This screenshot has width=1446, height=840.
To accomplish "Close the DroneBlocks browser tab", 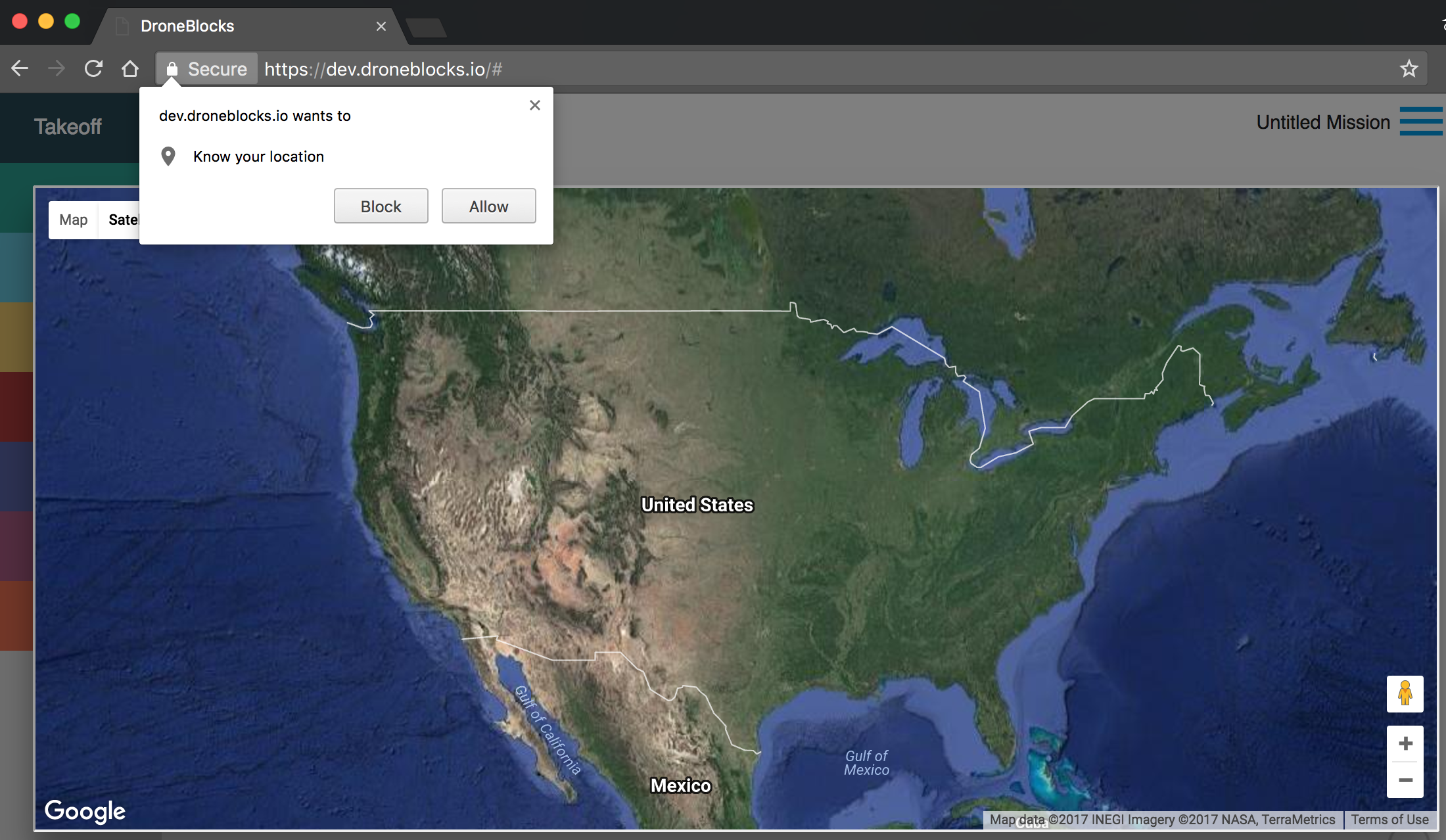I will (x=381, y=26).
